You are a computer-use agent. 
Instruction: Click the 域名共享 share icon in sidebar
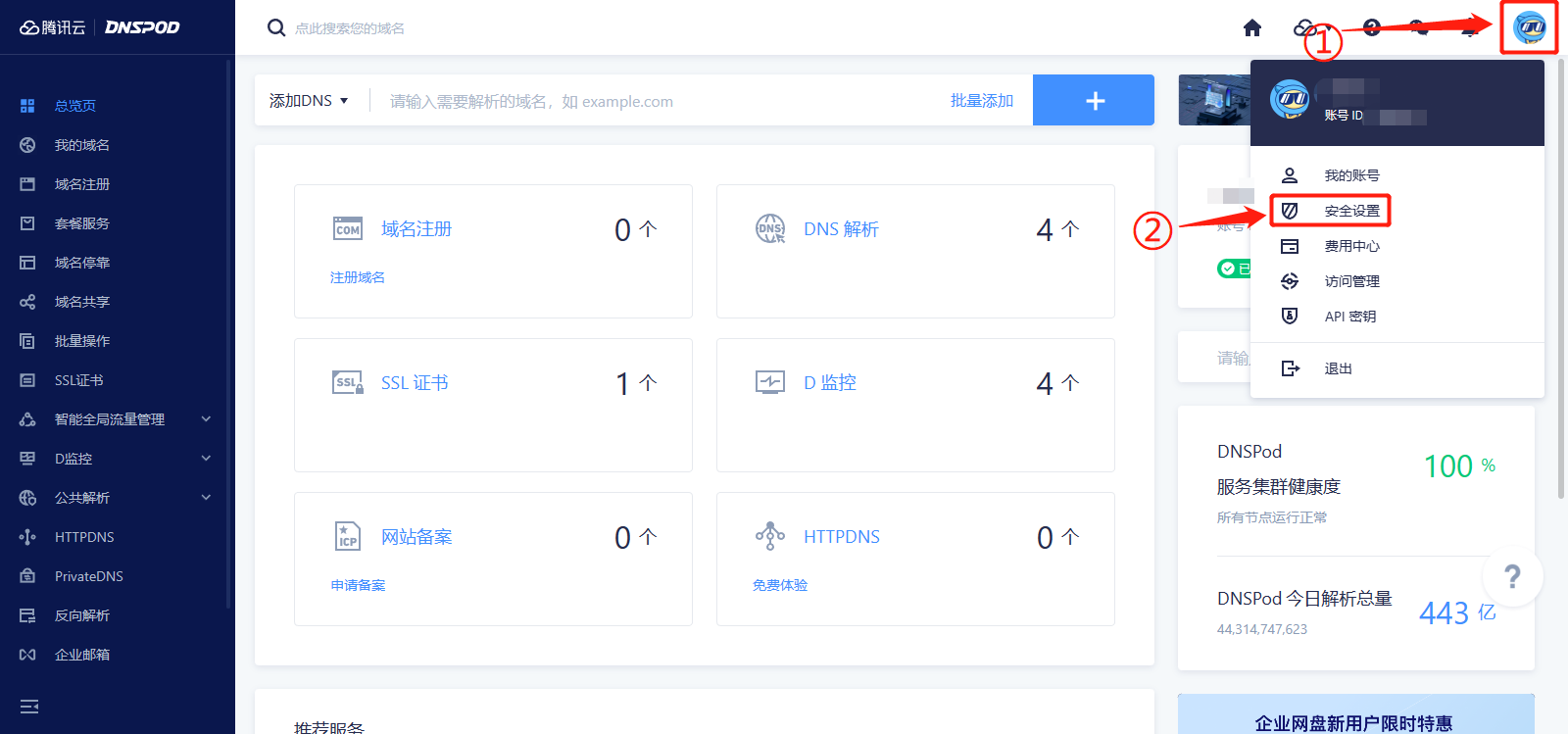[x=27, y=302]
